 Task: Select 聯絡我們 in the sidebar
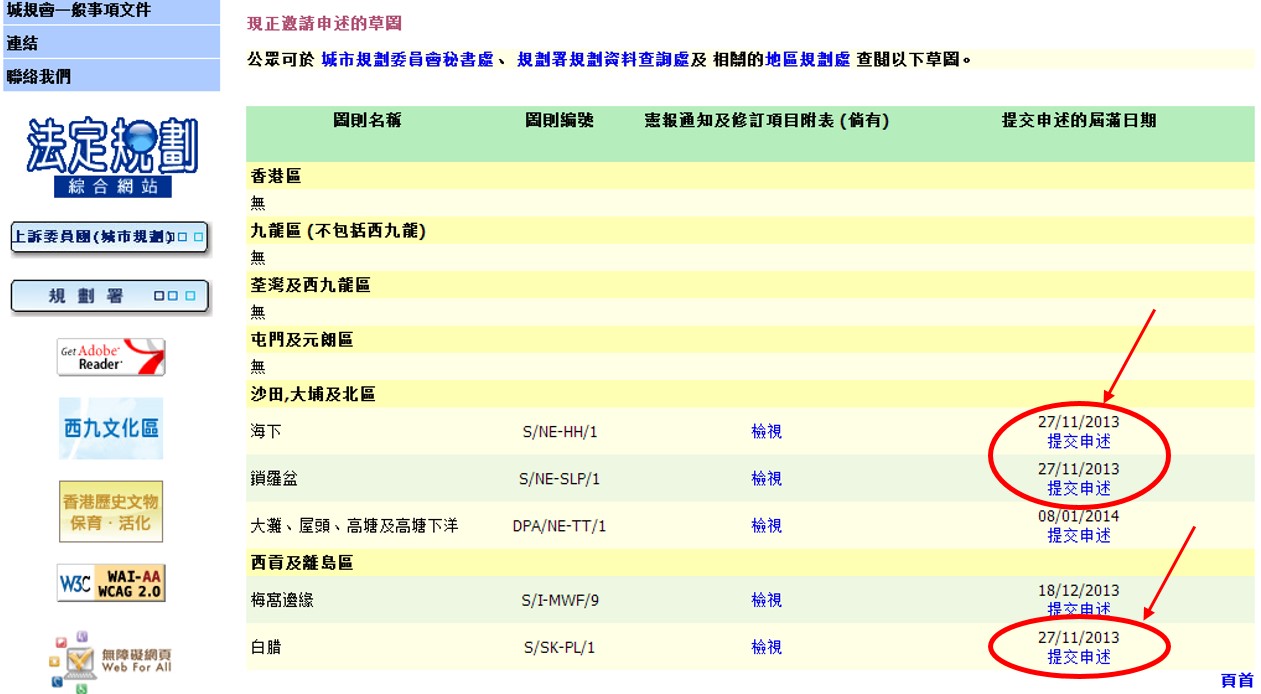tap(39, 76)
